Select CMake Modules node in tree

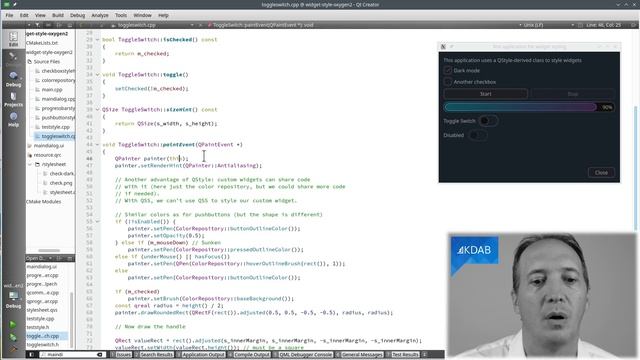coord(44,202)
